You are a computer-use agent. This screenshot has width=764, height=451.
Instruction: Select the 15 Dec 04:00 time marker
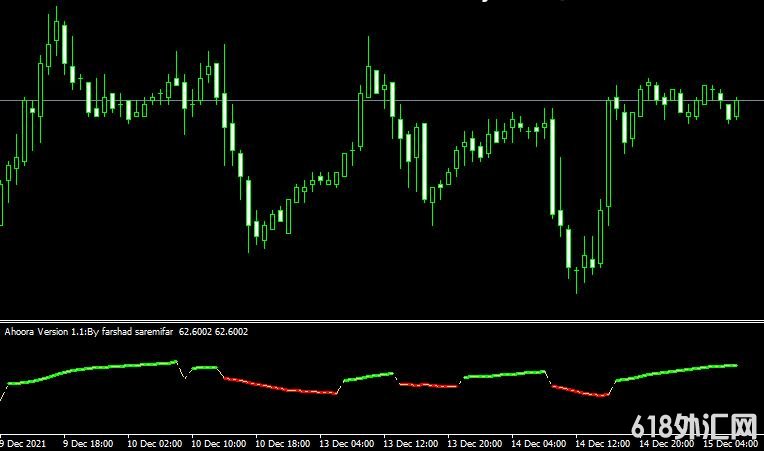[734, 442]
